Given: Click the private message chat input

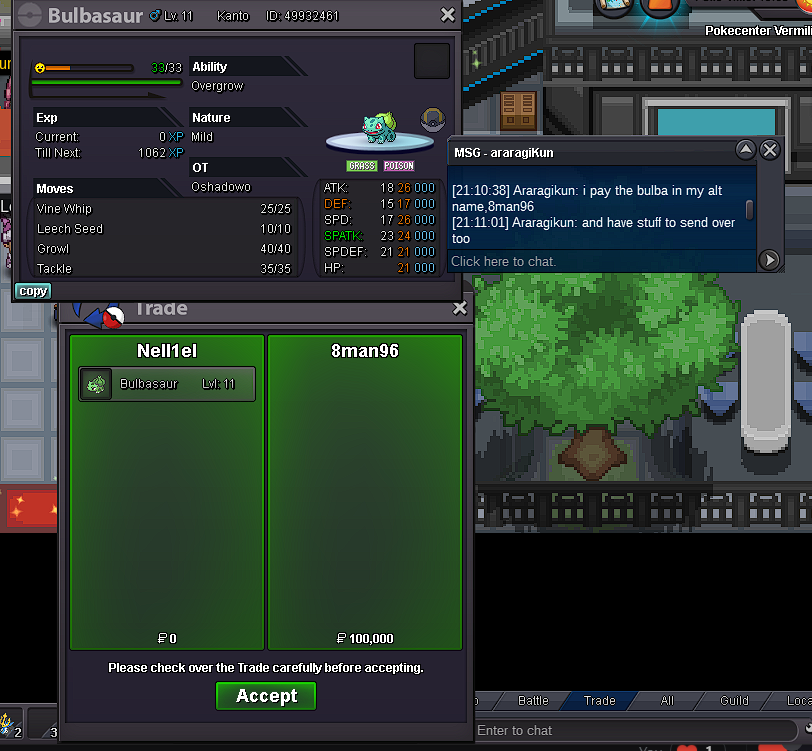Looking at the screenshot, I should pyautogui.click(x=602, y=262).
